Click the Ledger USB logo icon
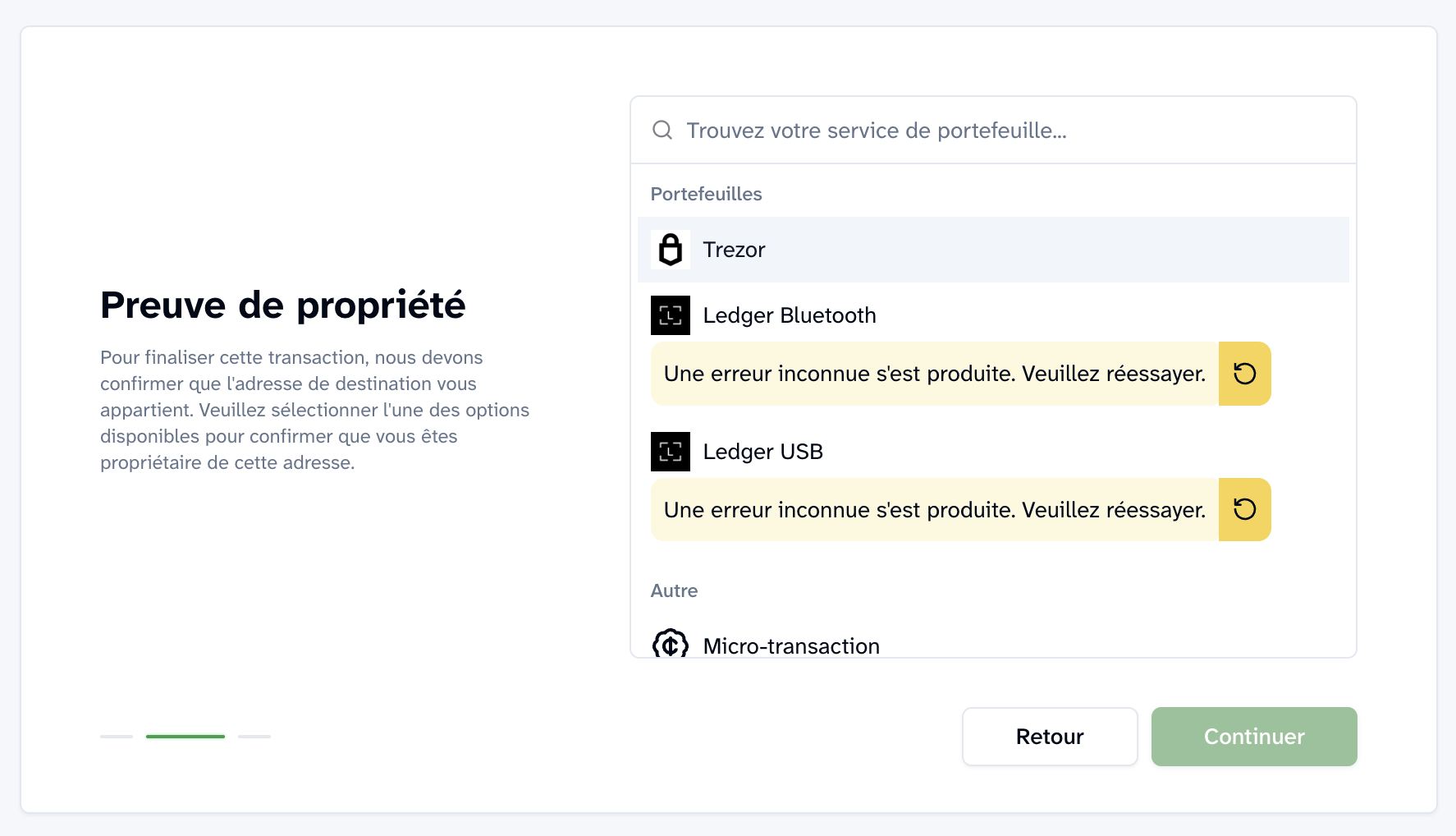The width and height of the screenshot is (1456, 836). pyautogui.click(x=671, y=452)
